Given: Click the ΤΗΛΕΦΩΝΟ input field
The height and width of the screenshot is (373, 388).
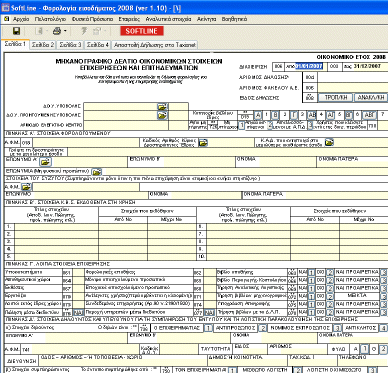Looking at the screenshot, I should click(364, 360).
